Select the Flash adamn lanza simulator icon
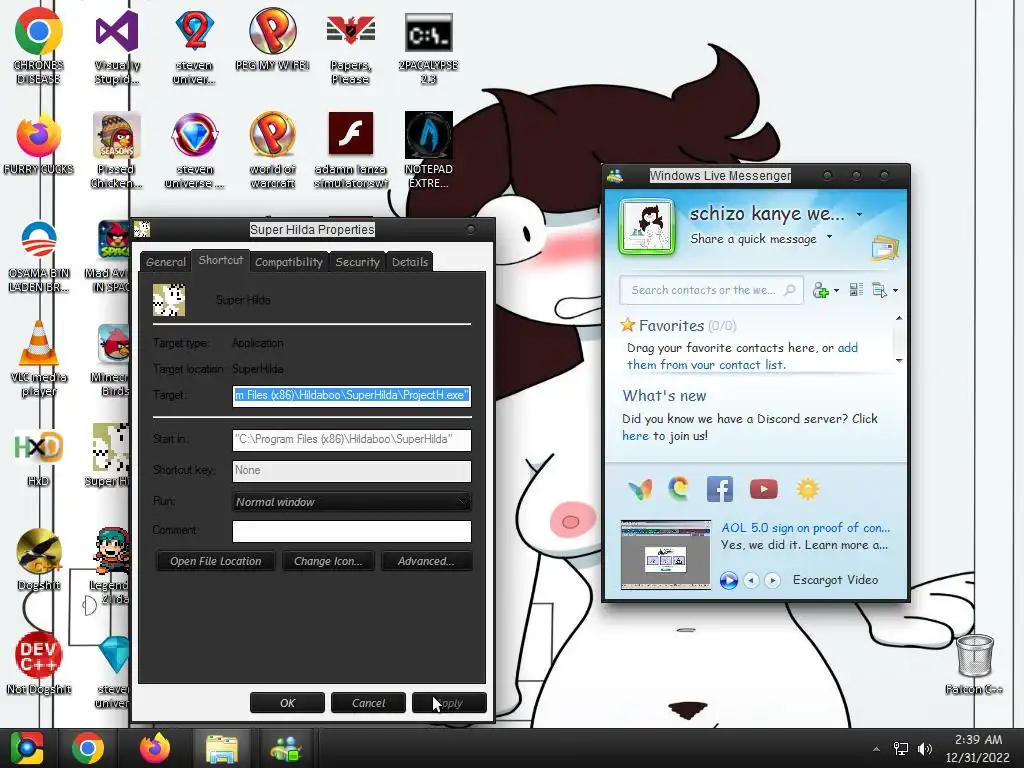The height and width of the screenshot is (768, 1024). click(x=351, y=150)
